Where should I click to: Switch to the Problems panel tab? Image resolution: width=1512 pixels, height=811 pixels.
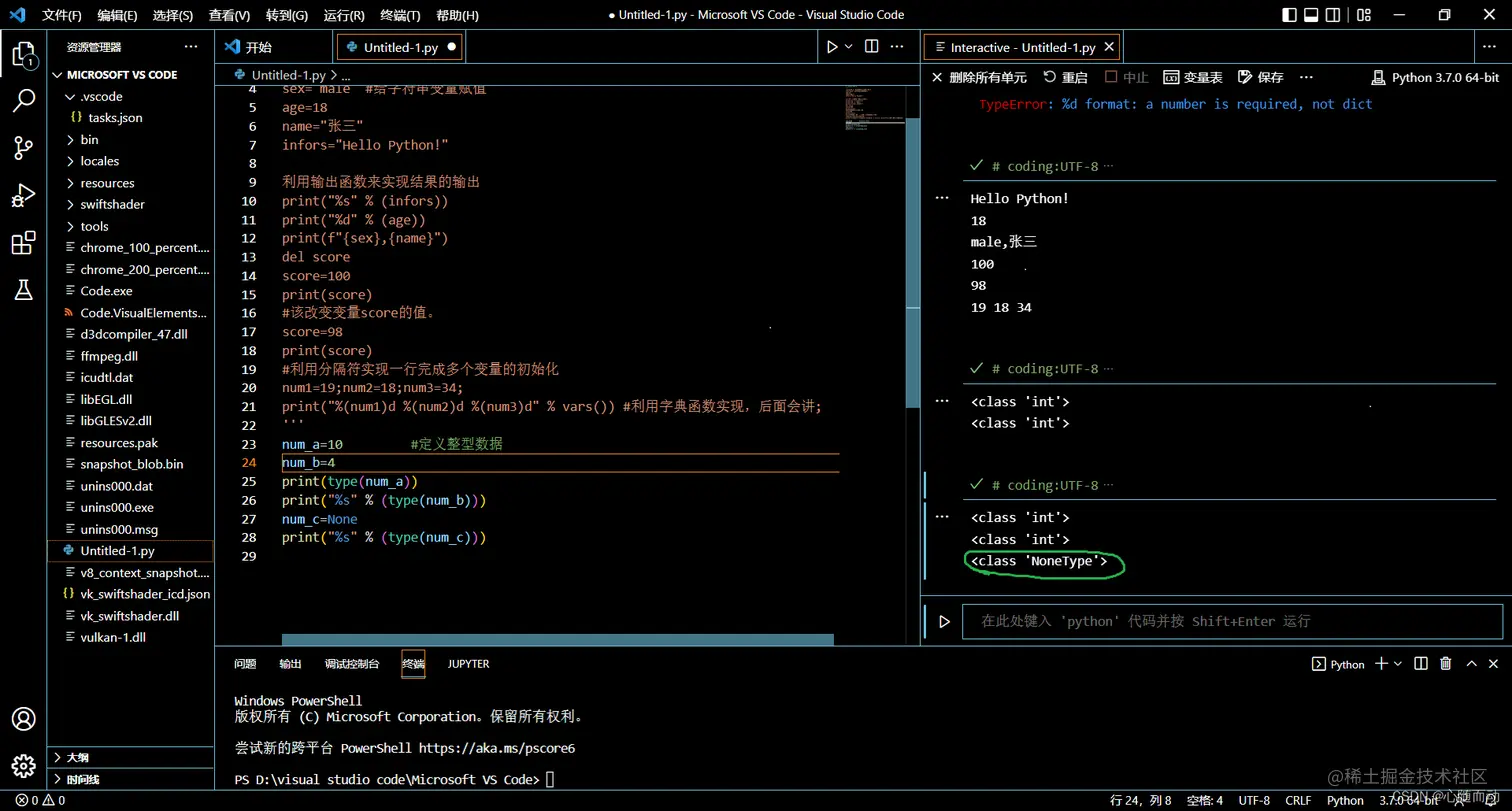245,664
